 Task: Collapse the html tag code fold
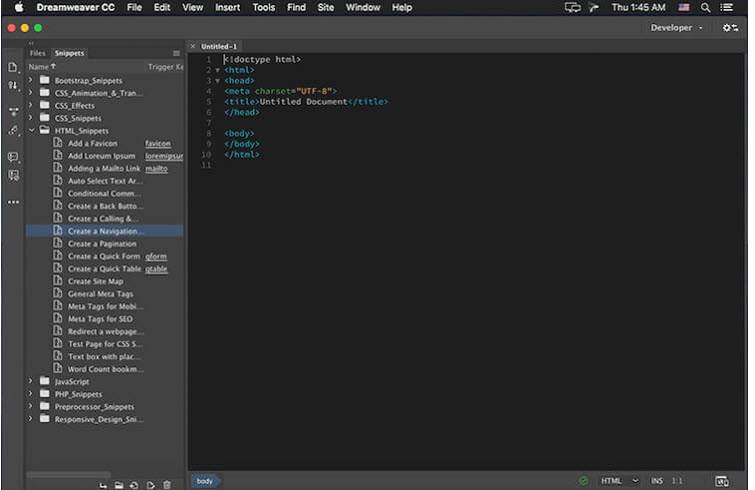coord(218,70)
